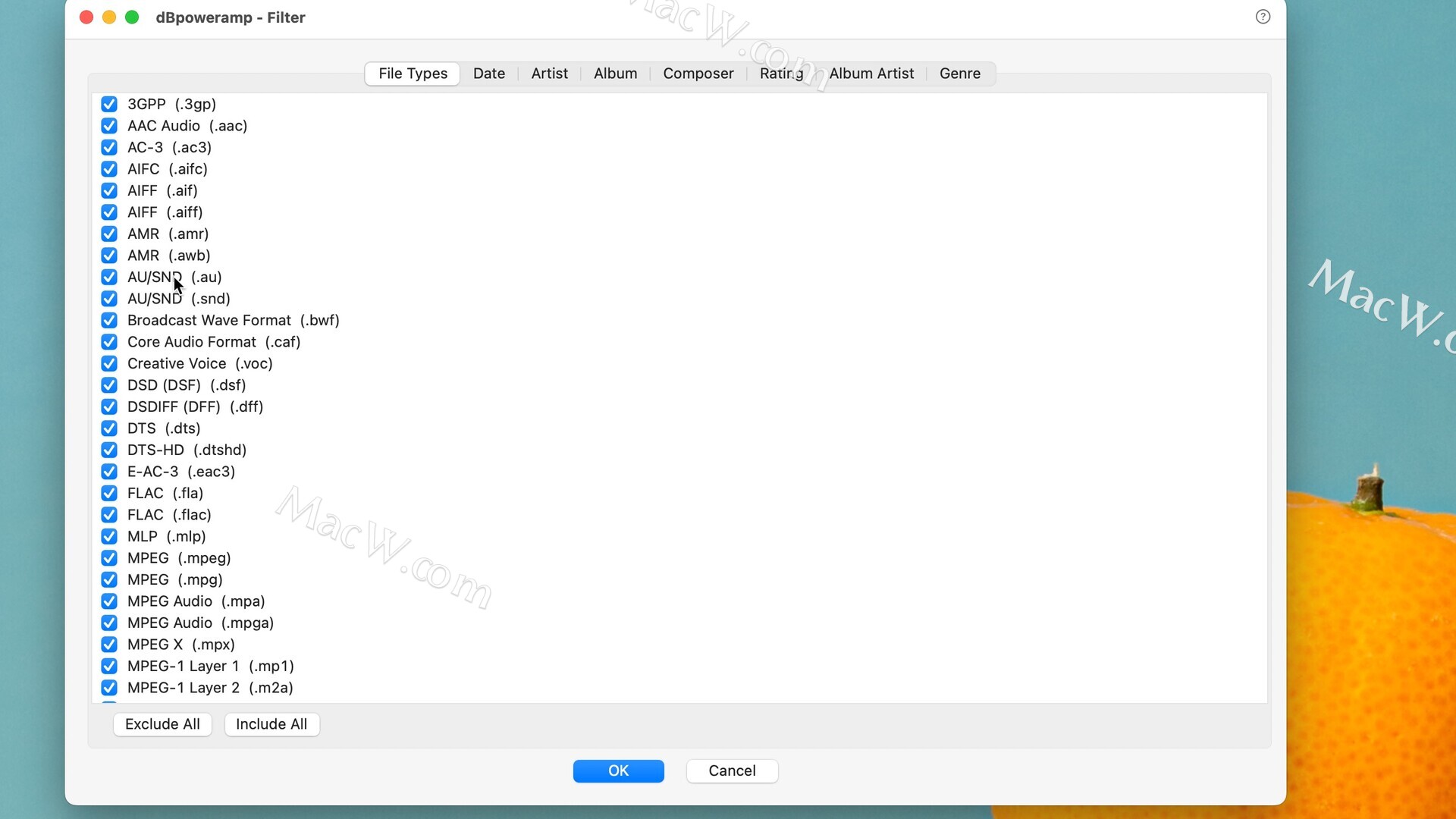Uncheck the 3GPP (.3gp) checkbox
1456x819 pixels.
pos(109,104)
